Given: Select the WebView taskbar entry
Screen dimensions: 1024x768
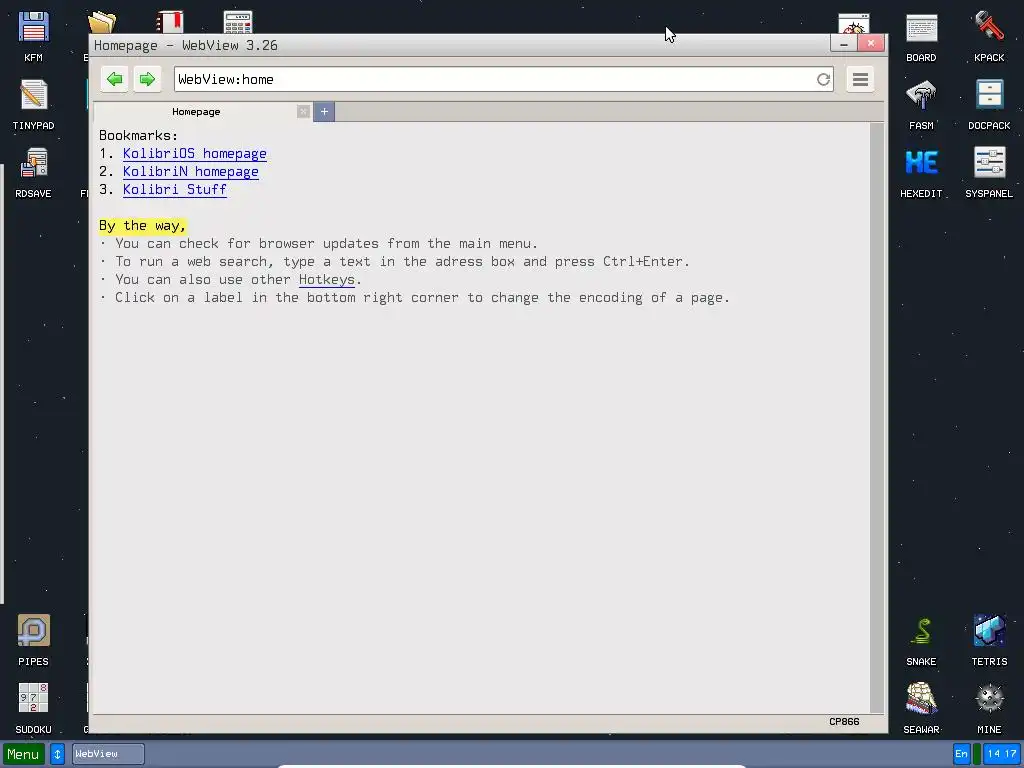Looking at the screenshot, I should [x=108, y=754].
